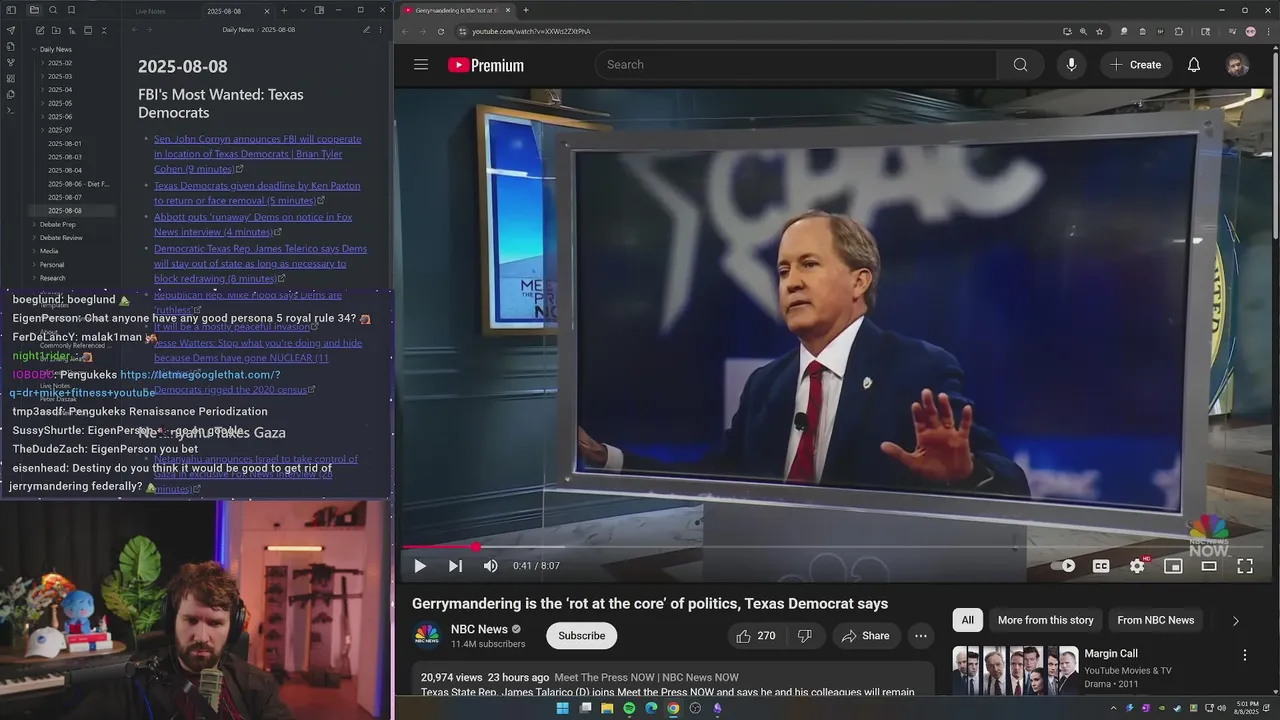The image size is (1280, 720).
Task: Open Obsidian bookmarks pane icon
Action: [x=72, y=10]
